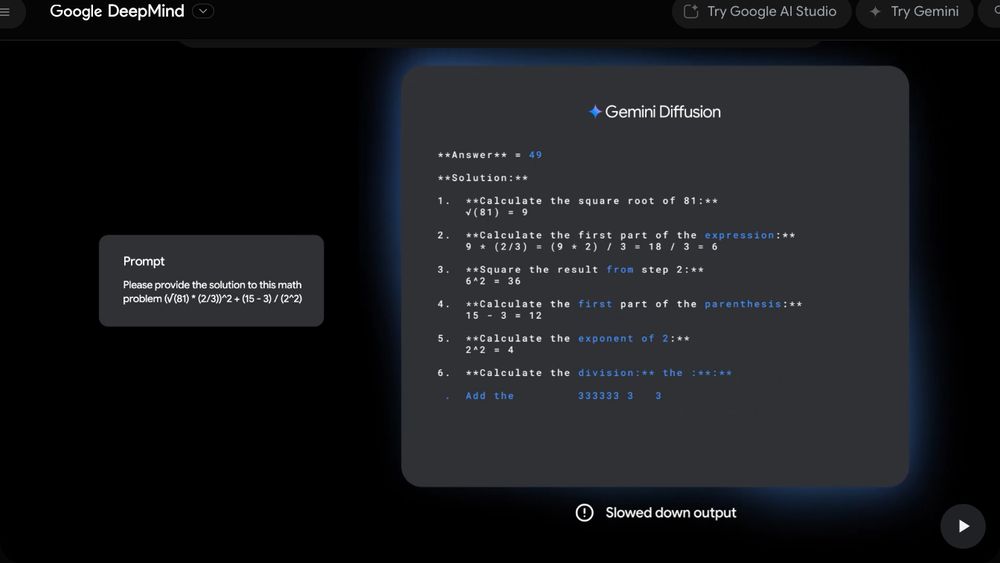Click the sparkle icon in Try Gemini
The height and width of the screenshot is (563, 1000).
875,11
